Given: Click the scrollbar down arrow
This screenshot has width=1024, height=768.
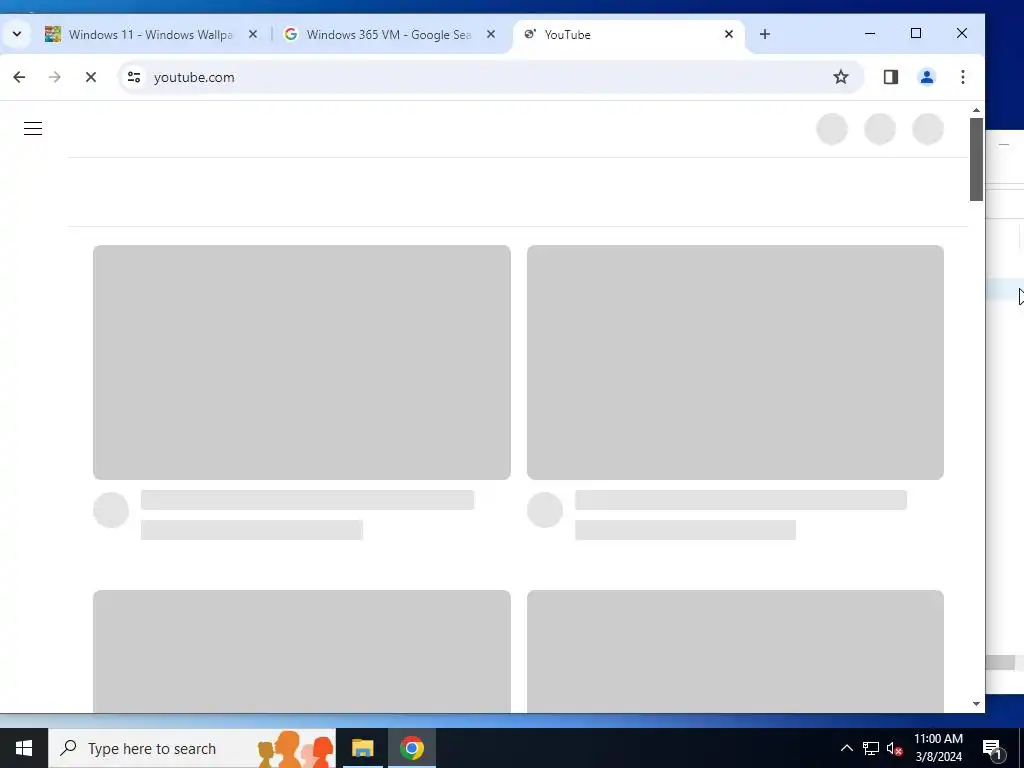Looking at the screenshot, I should (976, 703).
